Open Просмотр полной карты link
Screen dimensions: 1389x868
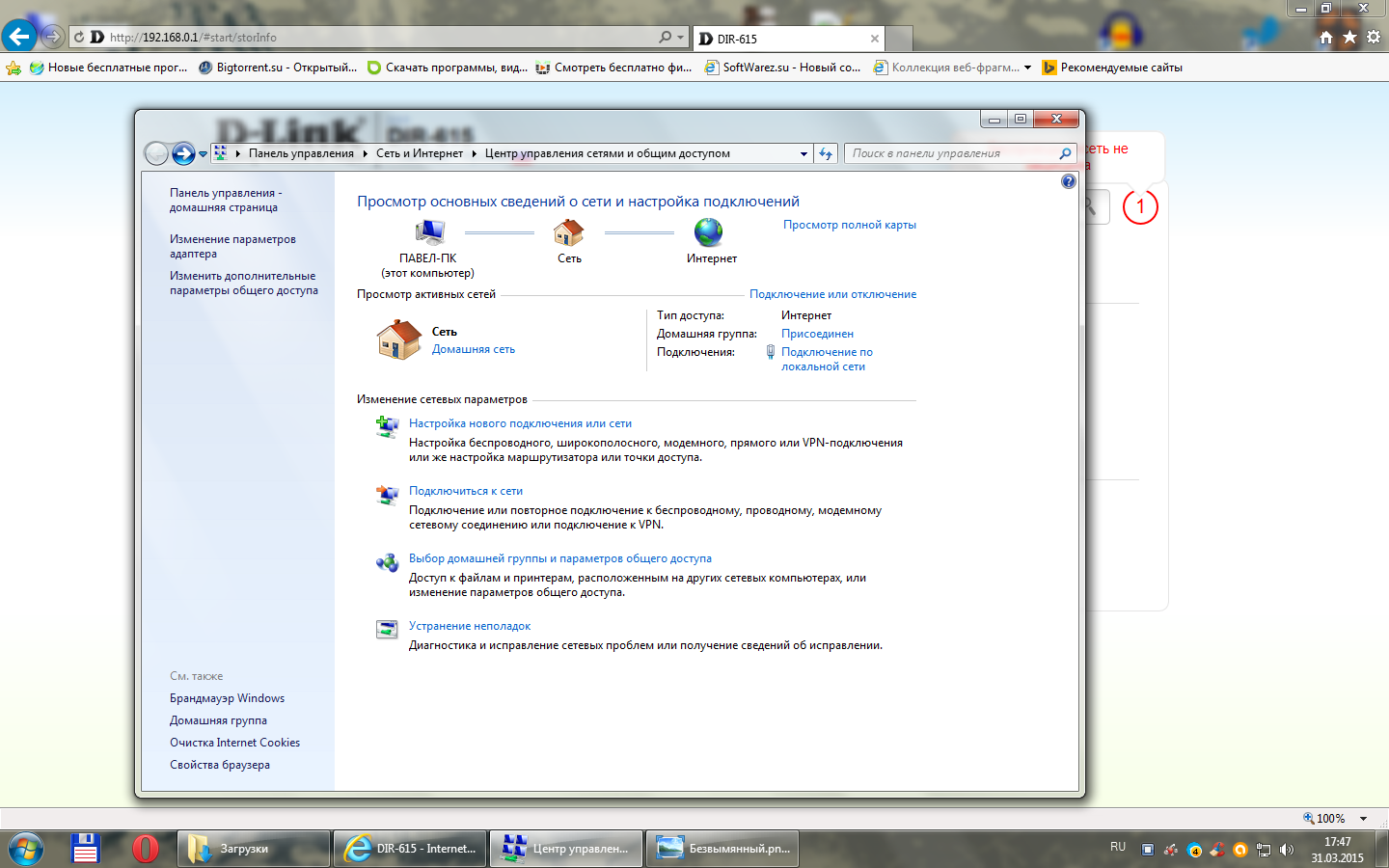pos(849,225)
